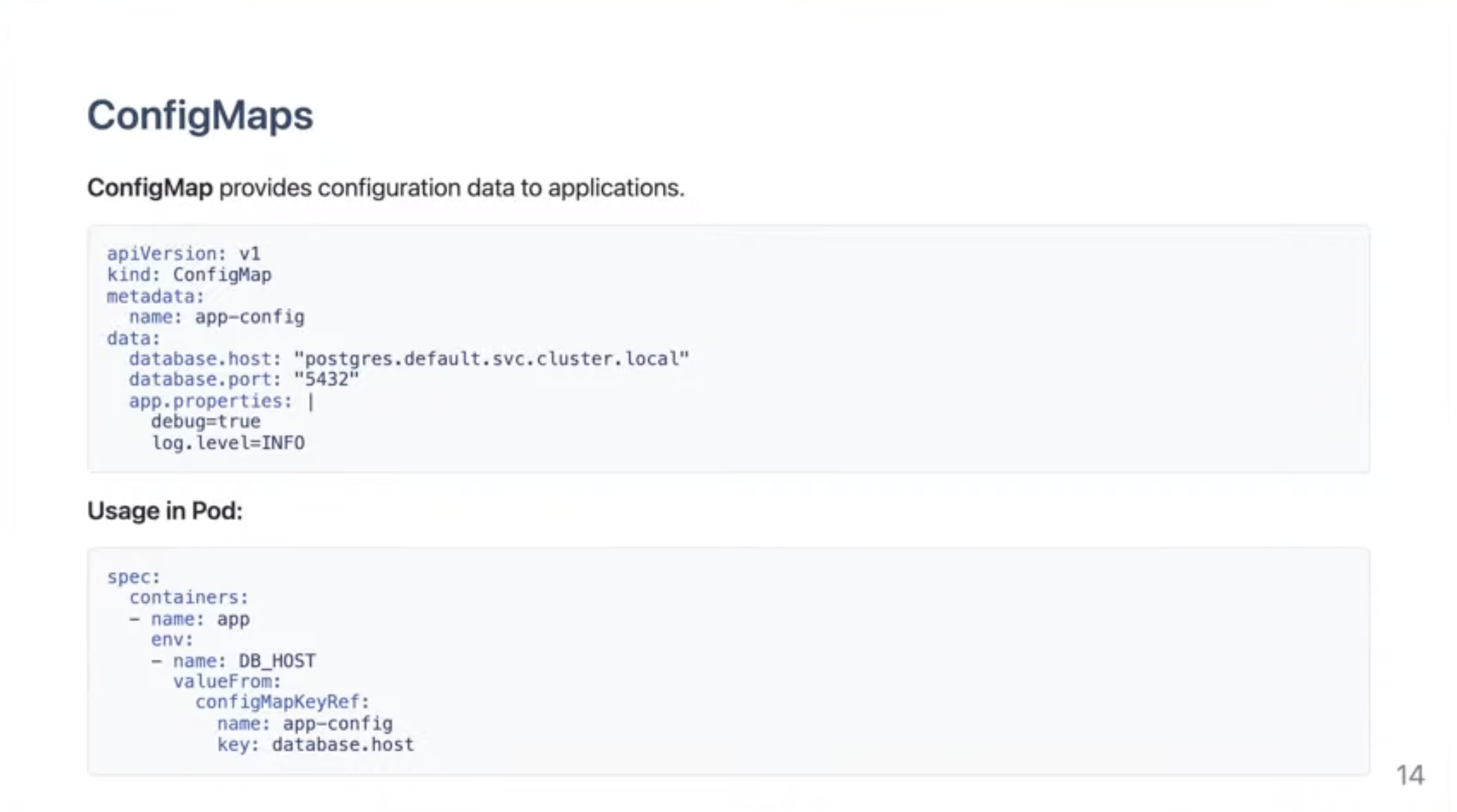Screen dimensions: 1457x812
Task: Click the 'log.level=INFO' line
Action: [228, 443]
